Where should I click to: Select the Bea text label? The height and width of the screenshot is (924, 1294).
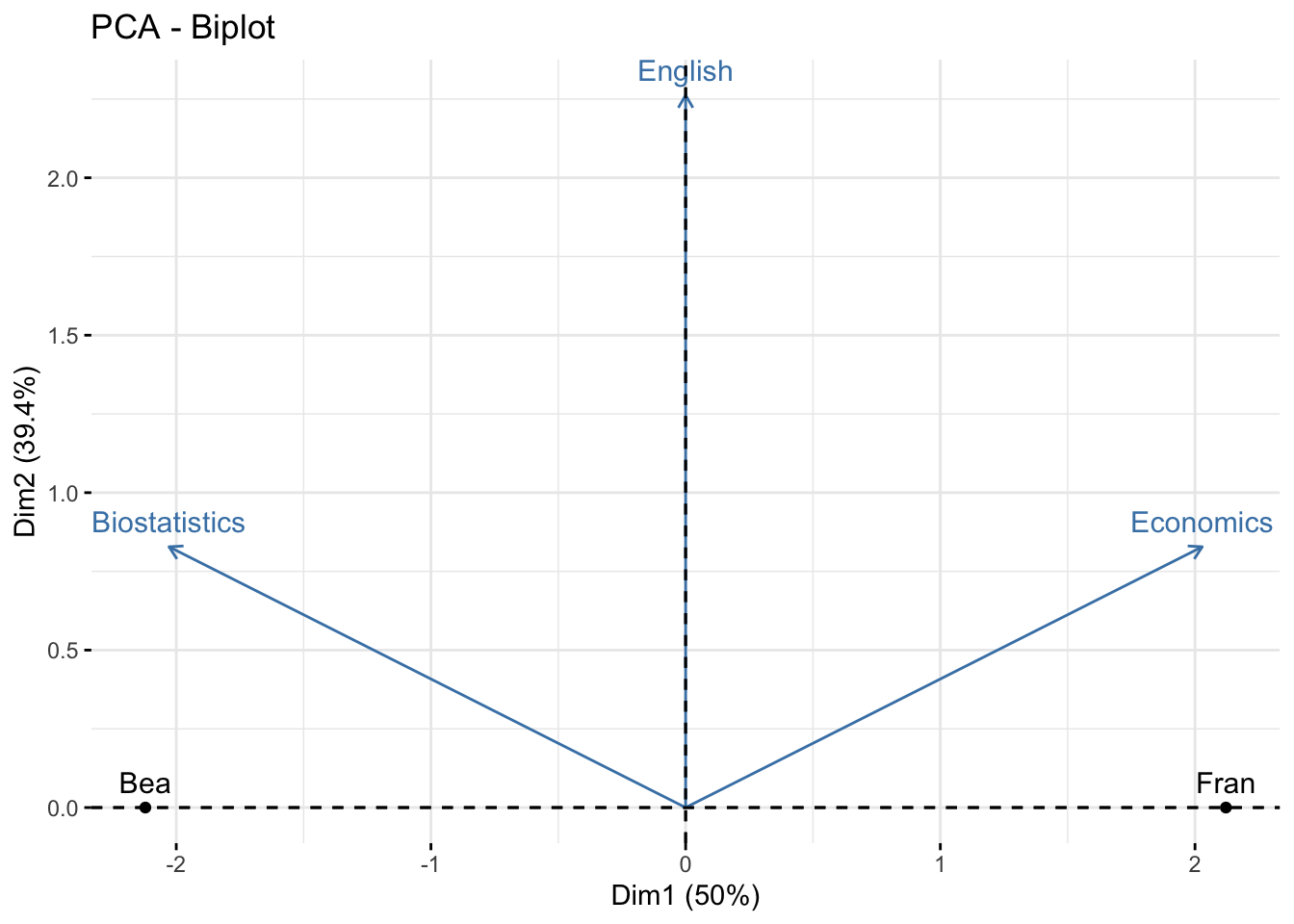(x=144, y=783)
